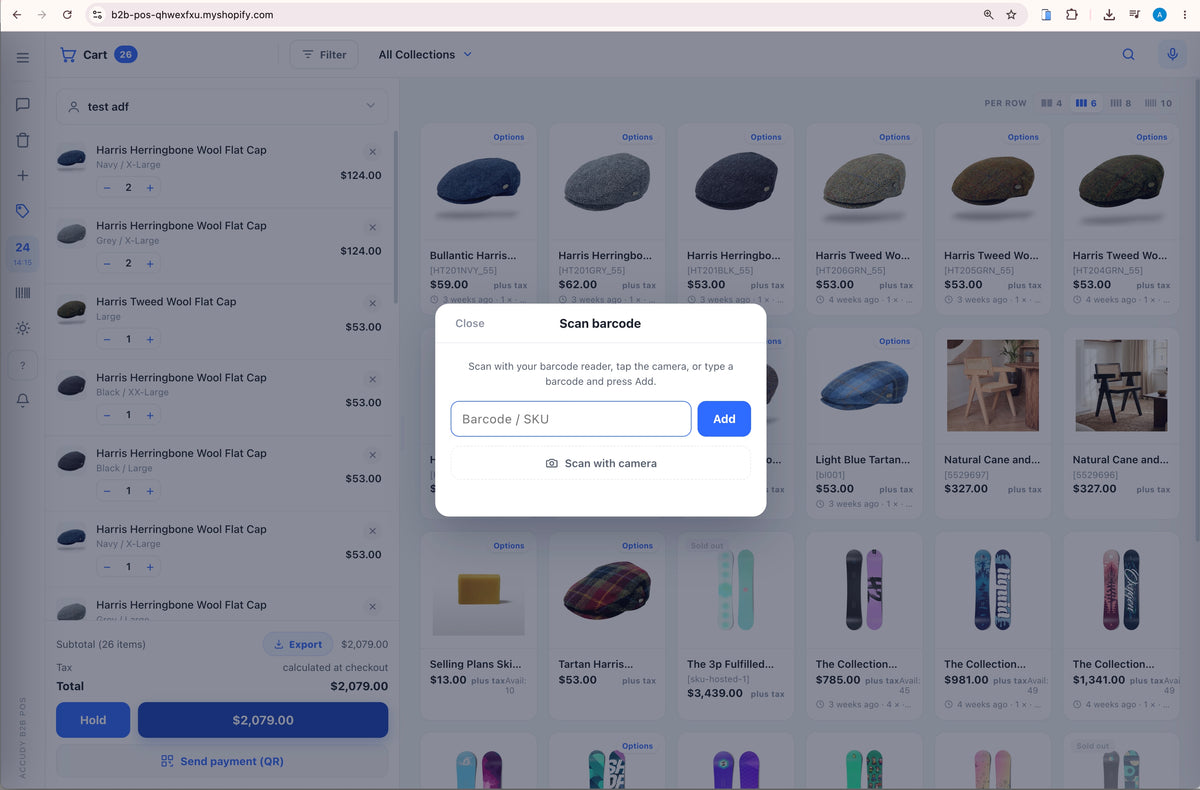The image size is (1200, 790).
Task: Open the help question mark icon
Action: 22,366
